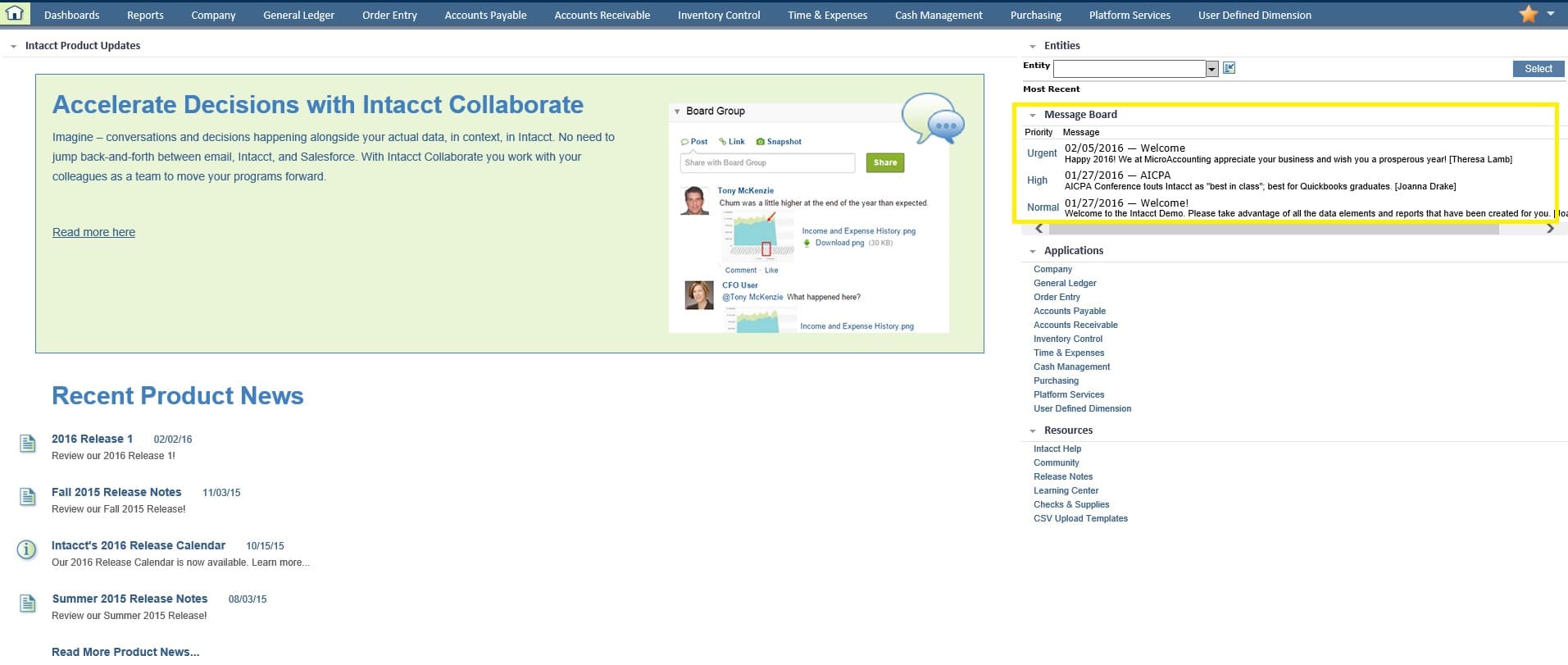Image resolution: width=1568 pixels, height=665 pixels.
Task: Open the Accounts Payable menu
Action: [x=485, y=15]
